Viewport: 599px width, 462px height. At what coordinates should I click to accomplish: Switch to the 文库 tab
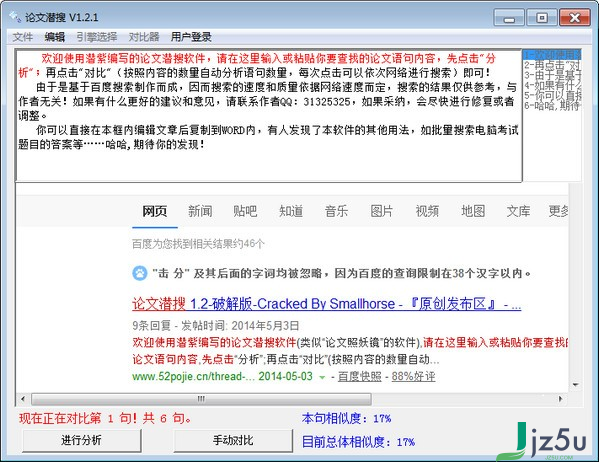click(518, 211)
